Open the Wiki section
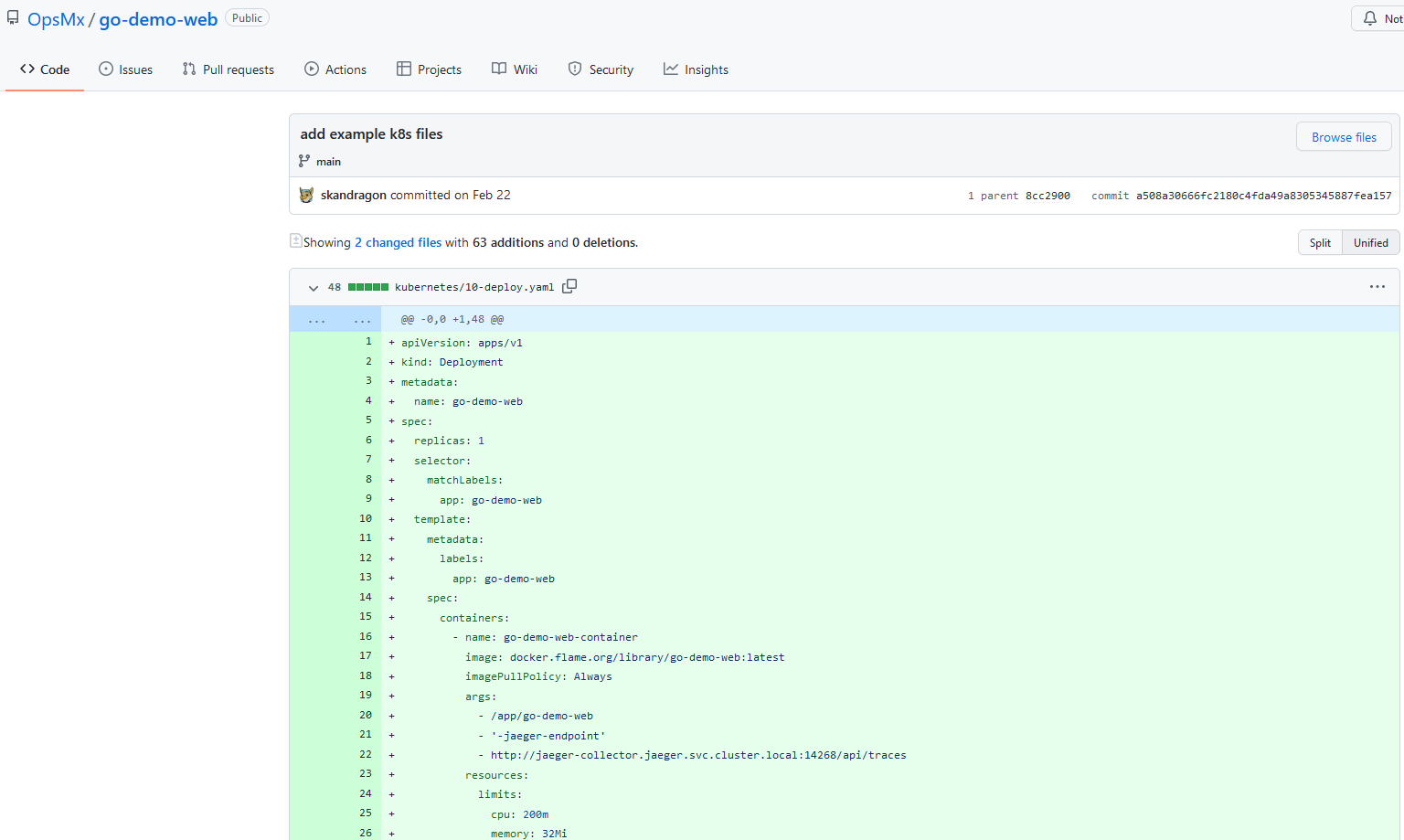This screenshot has height=840, width=1404. tap(514, 69)
